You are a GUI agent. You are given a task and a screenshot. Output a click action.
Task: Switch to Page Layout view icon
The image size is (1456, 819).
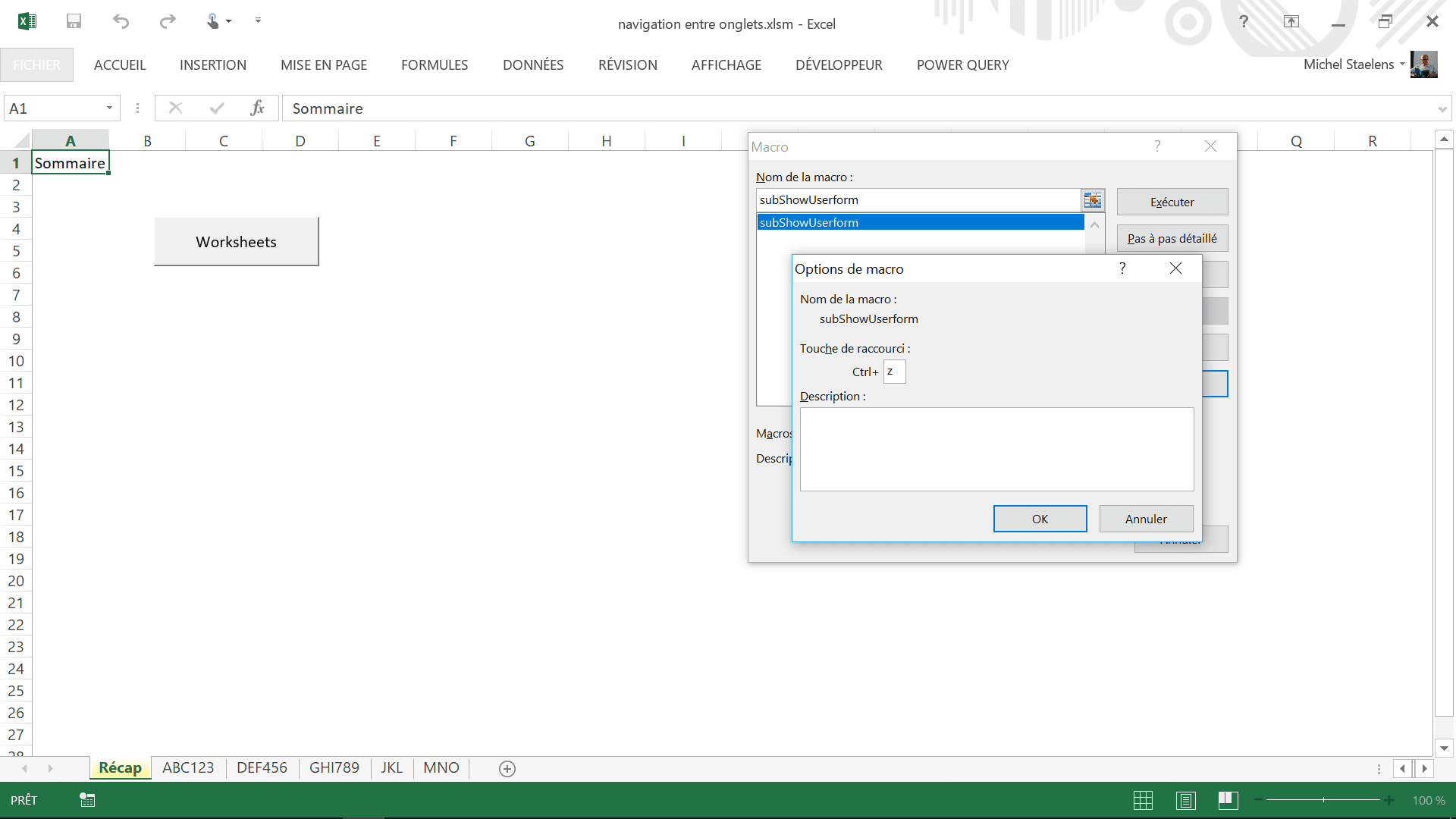1185,800
